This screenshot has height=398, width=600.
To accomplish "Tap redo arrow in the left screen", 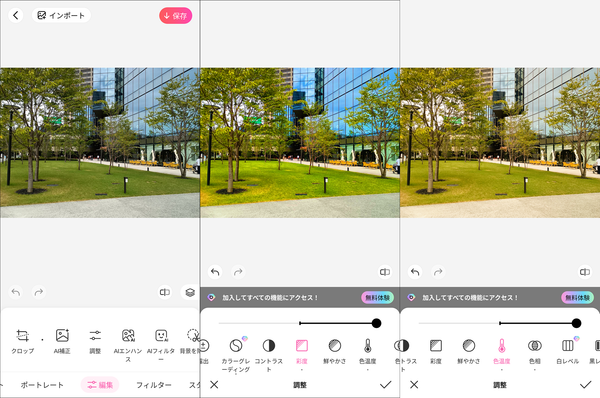I will point(39,292).
